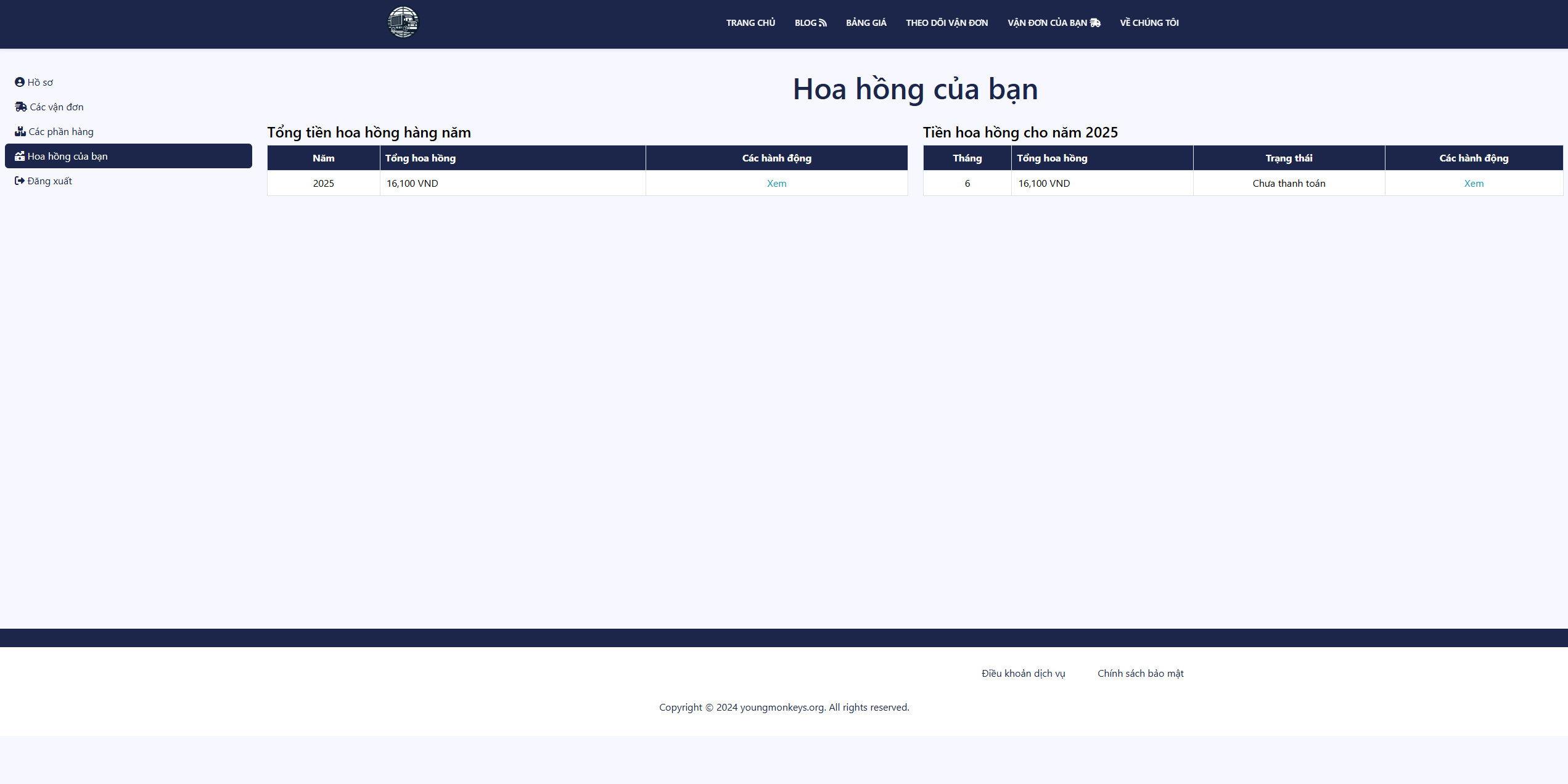1568x784 pixels.
Task: Click the truck icon beside VẬN ĐƠN CỦA BẠN
Action: tap(1095, 23)
